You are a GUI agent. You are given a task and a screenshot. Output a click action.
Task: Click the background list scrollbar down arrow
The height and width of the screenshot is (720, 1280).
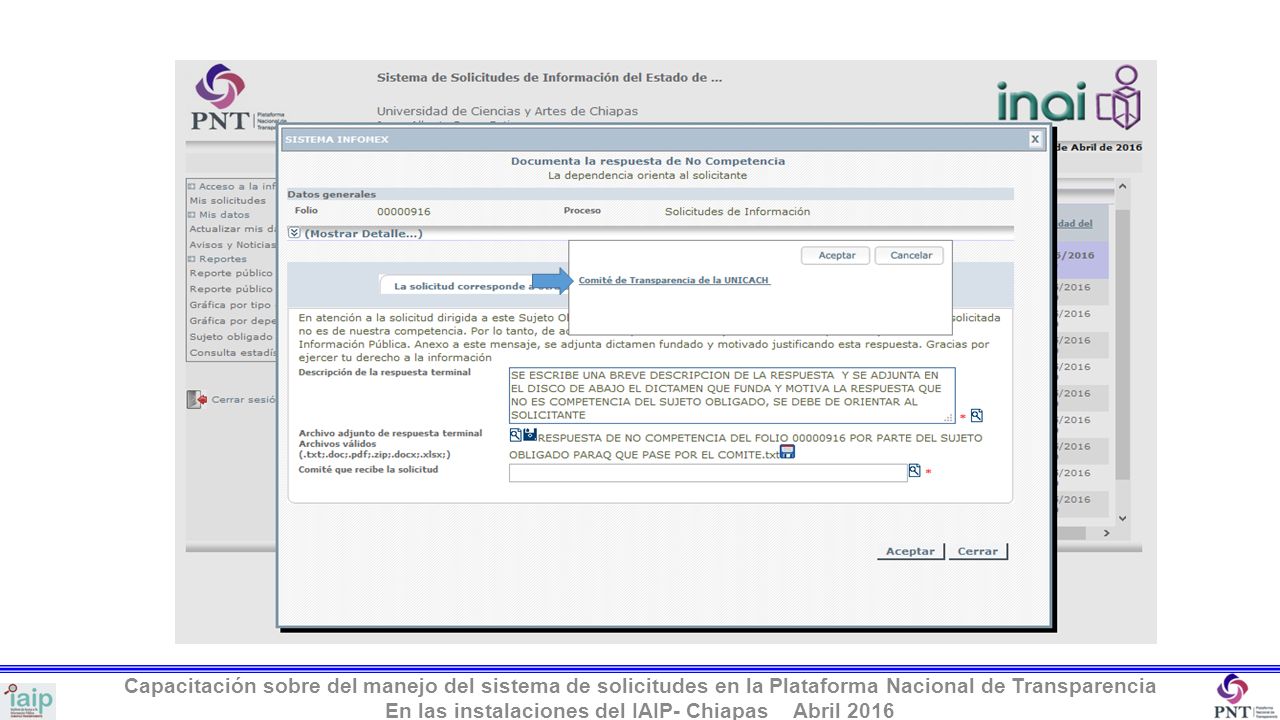1122,518
